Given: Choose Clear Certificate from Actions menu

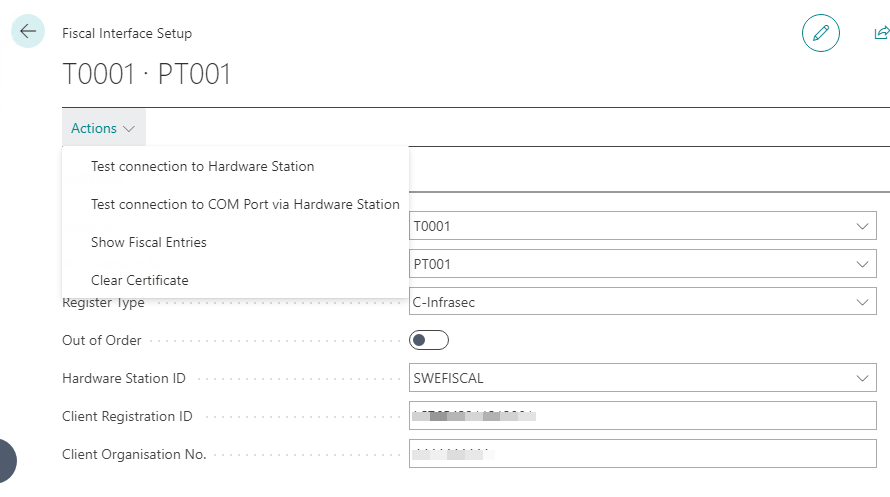Looking at the screenshot, I should (139, 280).
